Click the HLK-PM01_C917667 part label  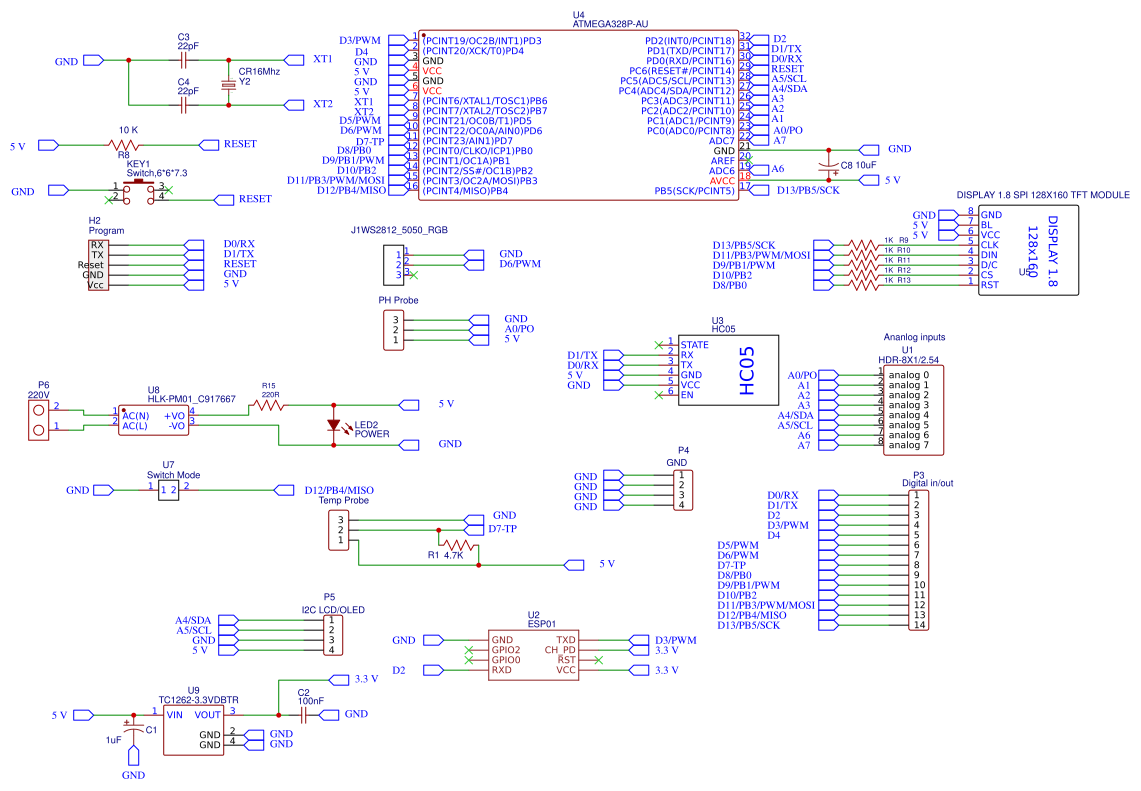click(x=191, y=399)
